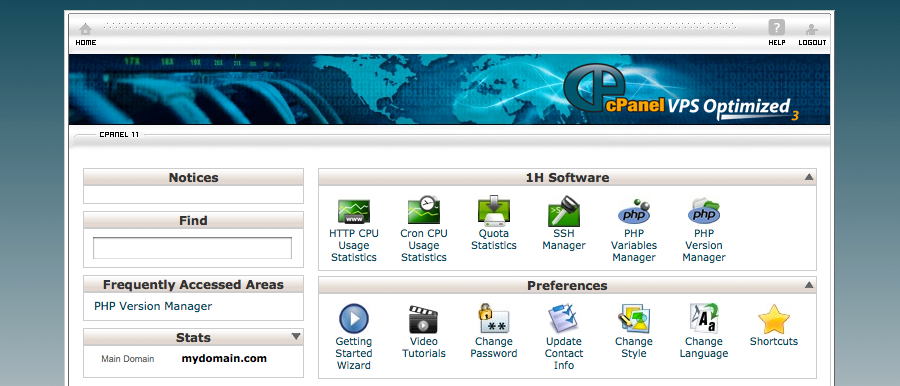Screen dimensions: 900x386
Task: Go to Home via the house icon
Action: 86,29
